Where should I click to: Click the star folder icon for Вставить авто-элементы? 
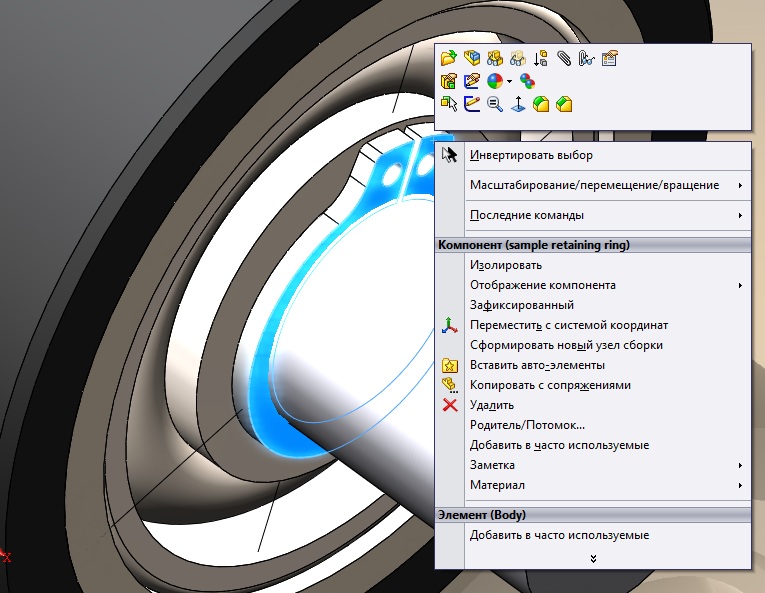449,365
